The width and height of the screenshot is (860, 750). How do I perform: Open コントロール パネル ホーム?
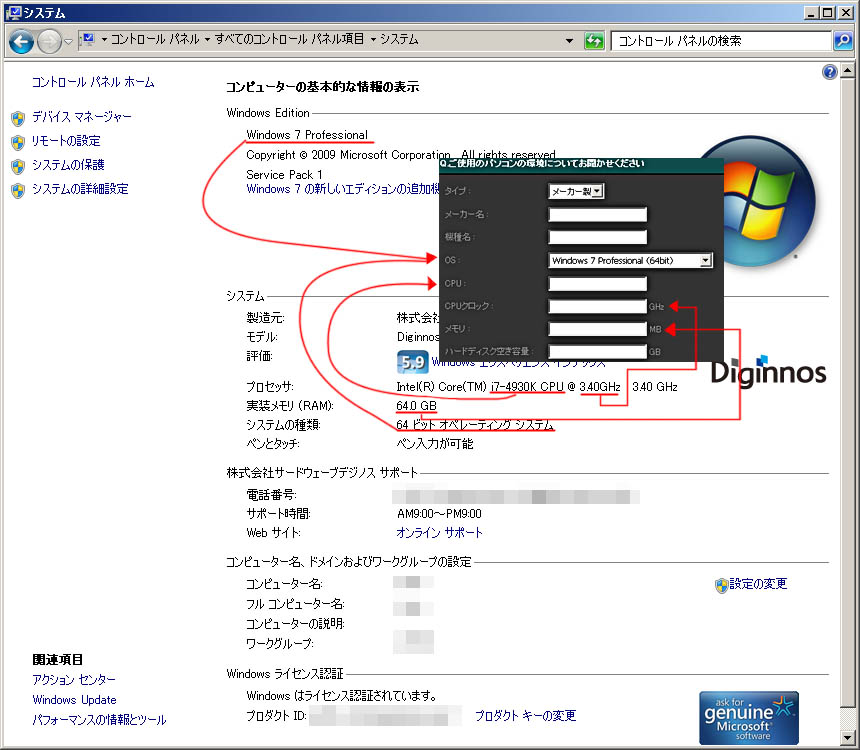click(93, 82)
